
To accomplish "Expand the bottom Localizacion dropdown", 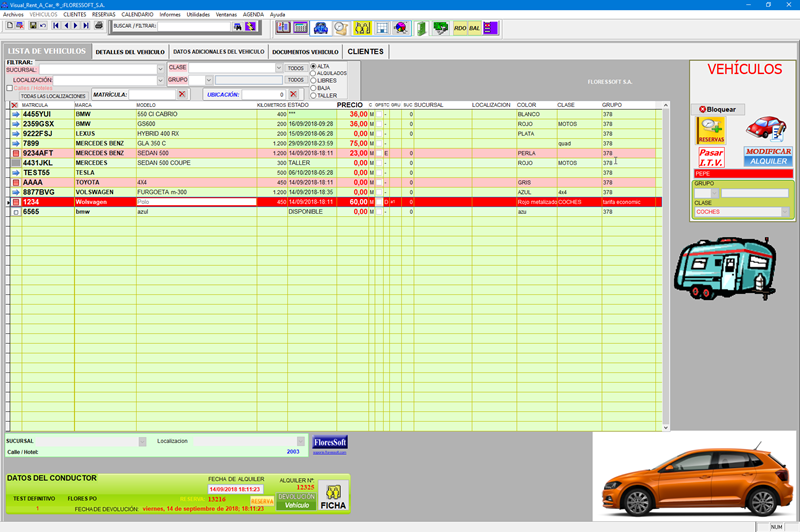I will [301, 441].
